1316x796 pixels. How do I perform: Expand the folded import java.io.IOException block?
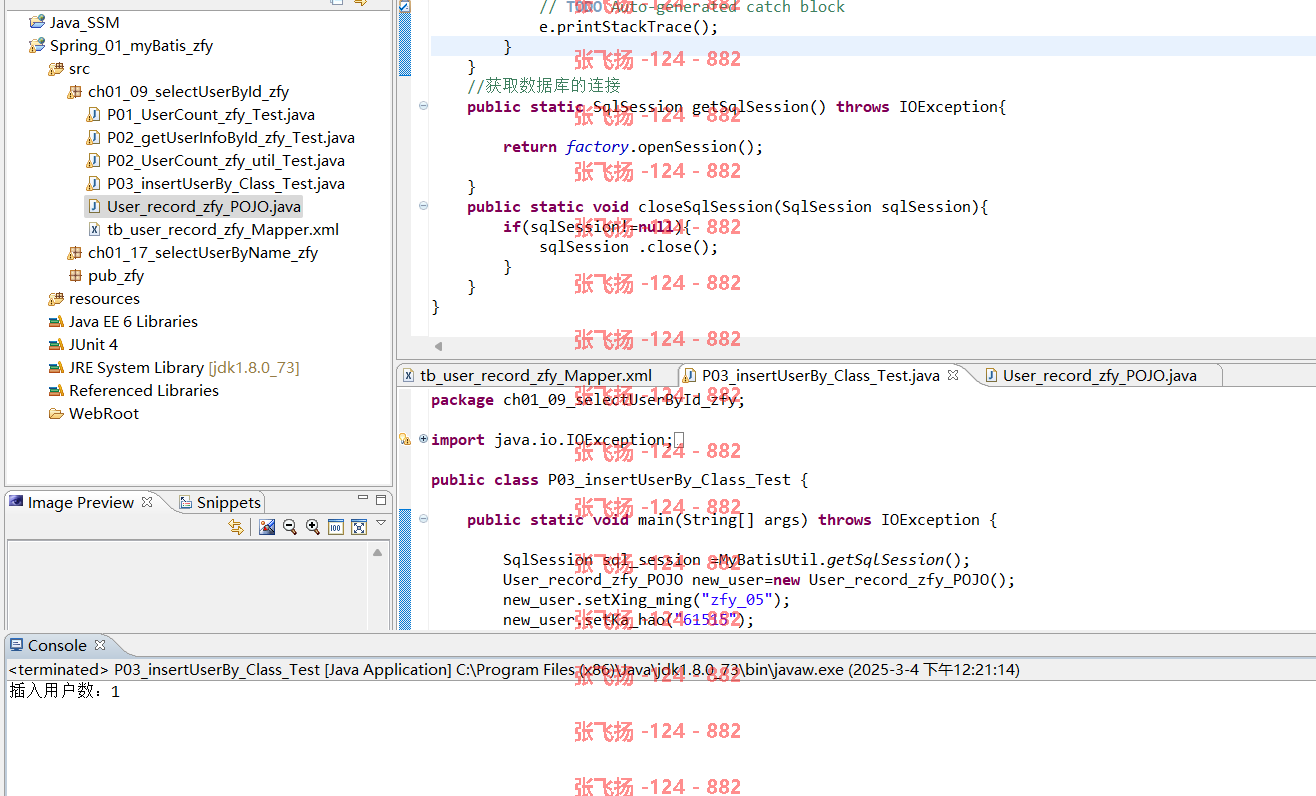click(423, 439)
